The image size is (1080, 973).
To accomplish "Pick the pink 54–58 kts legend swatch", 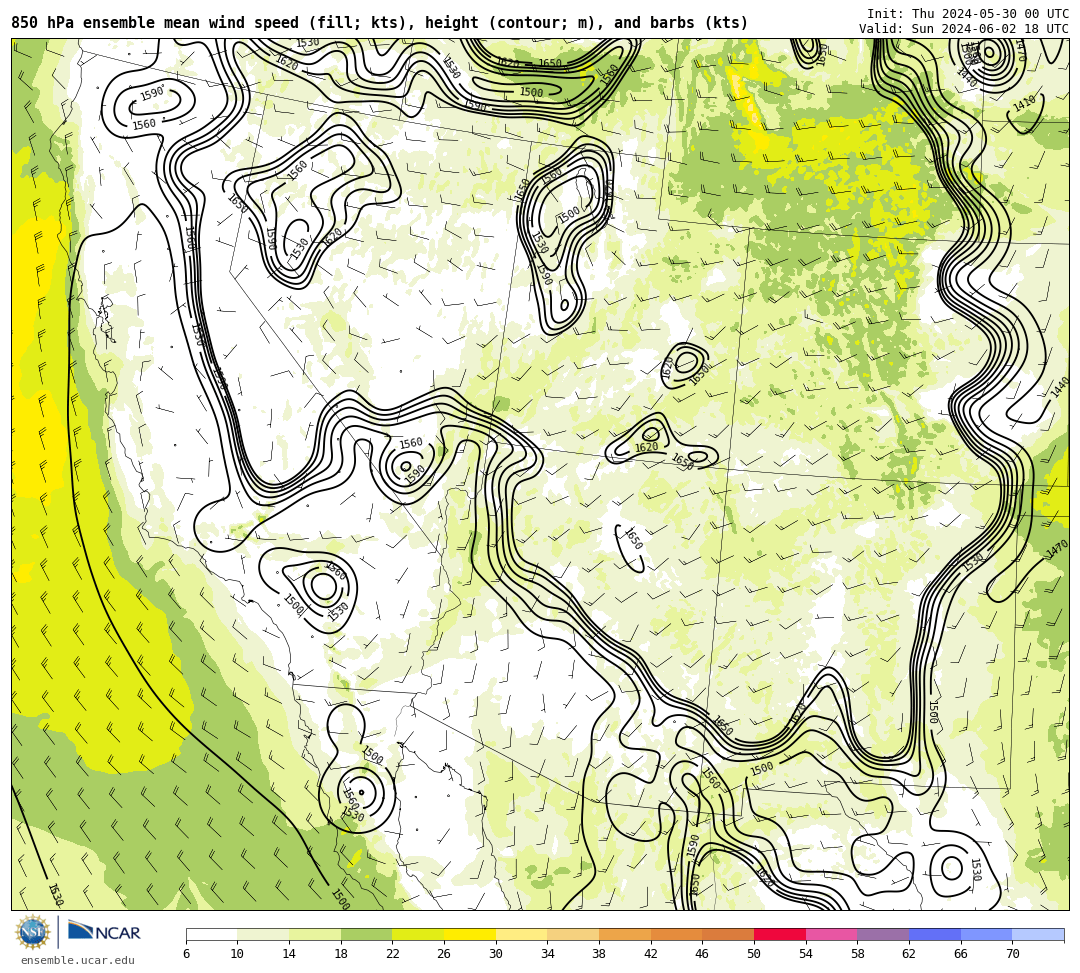I will (831, 934).
